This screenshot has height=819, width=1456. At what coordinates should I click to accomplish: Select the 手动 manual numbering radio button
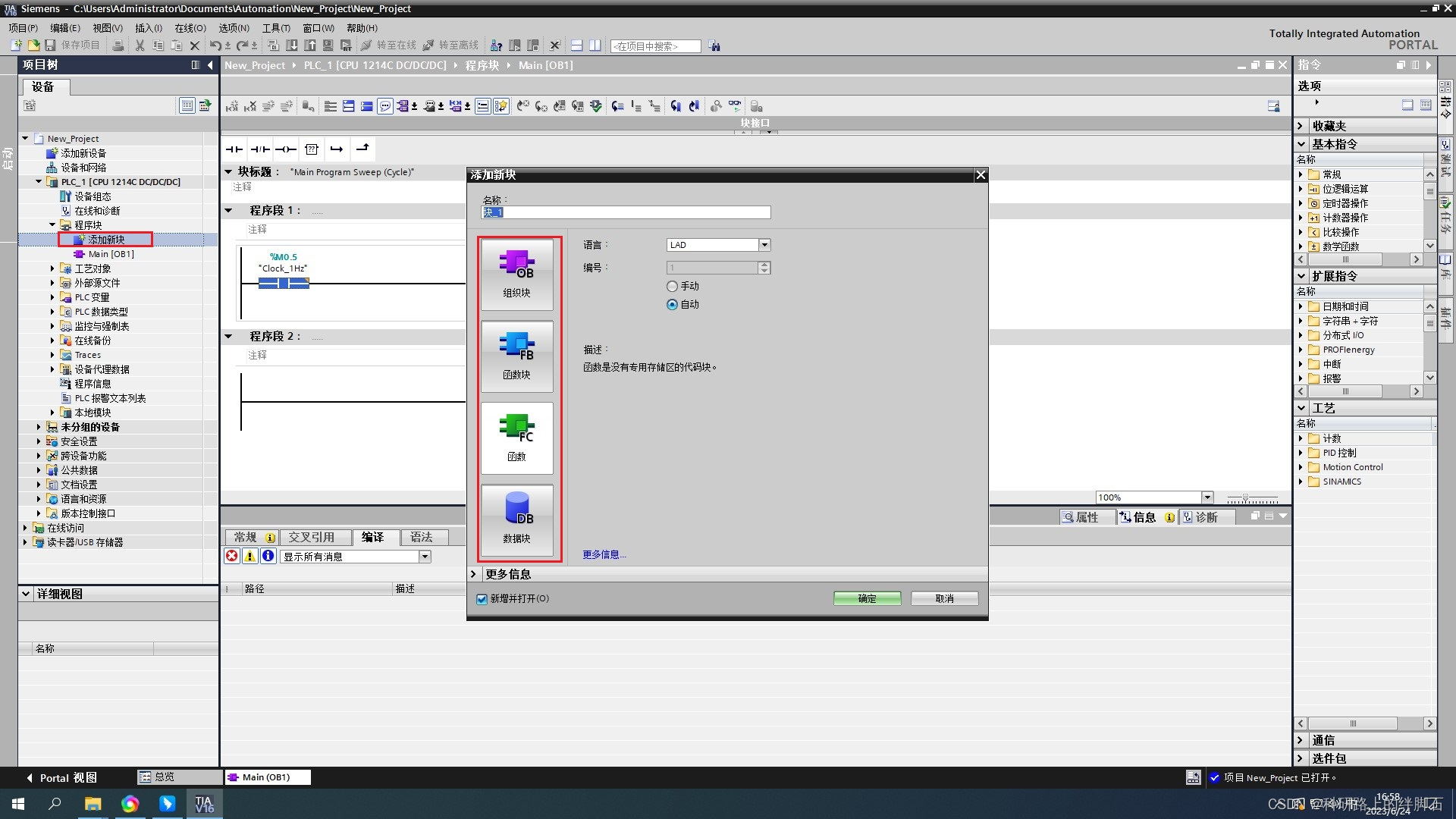click(x=672, y=287)
